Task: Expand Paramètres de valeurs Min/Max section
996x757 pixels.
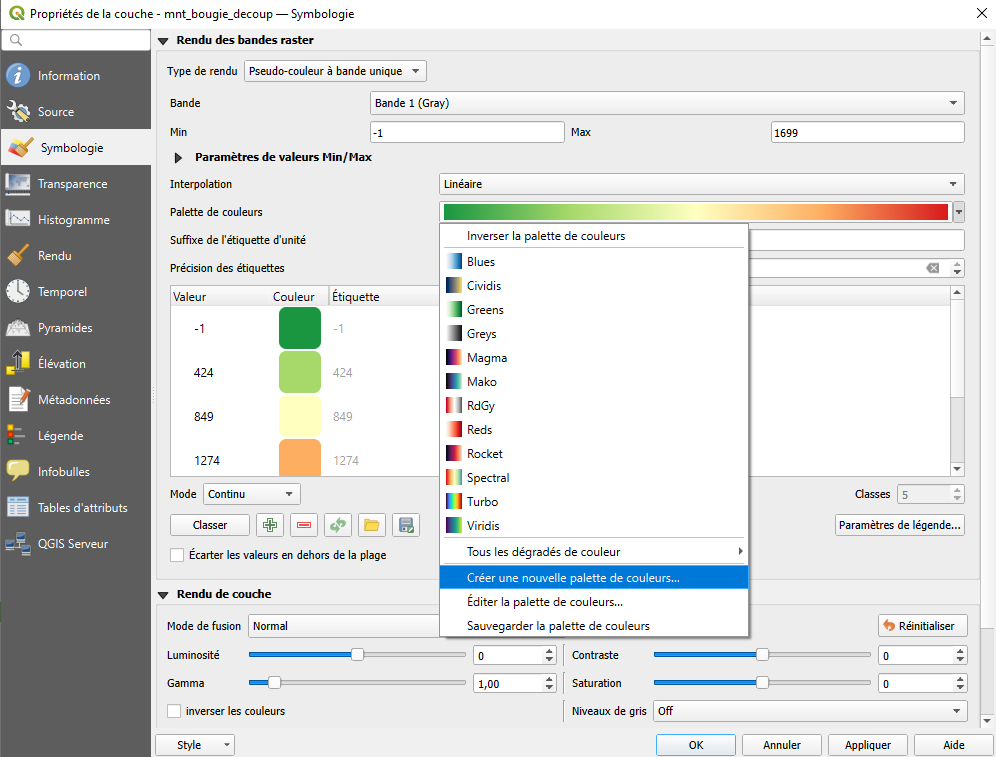Action: tap(180, 158)
